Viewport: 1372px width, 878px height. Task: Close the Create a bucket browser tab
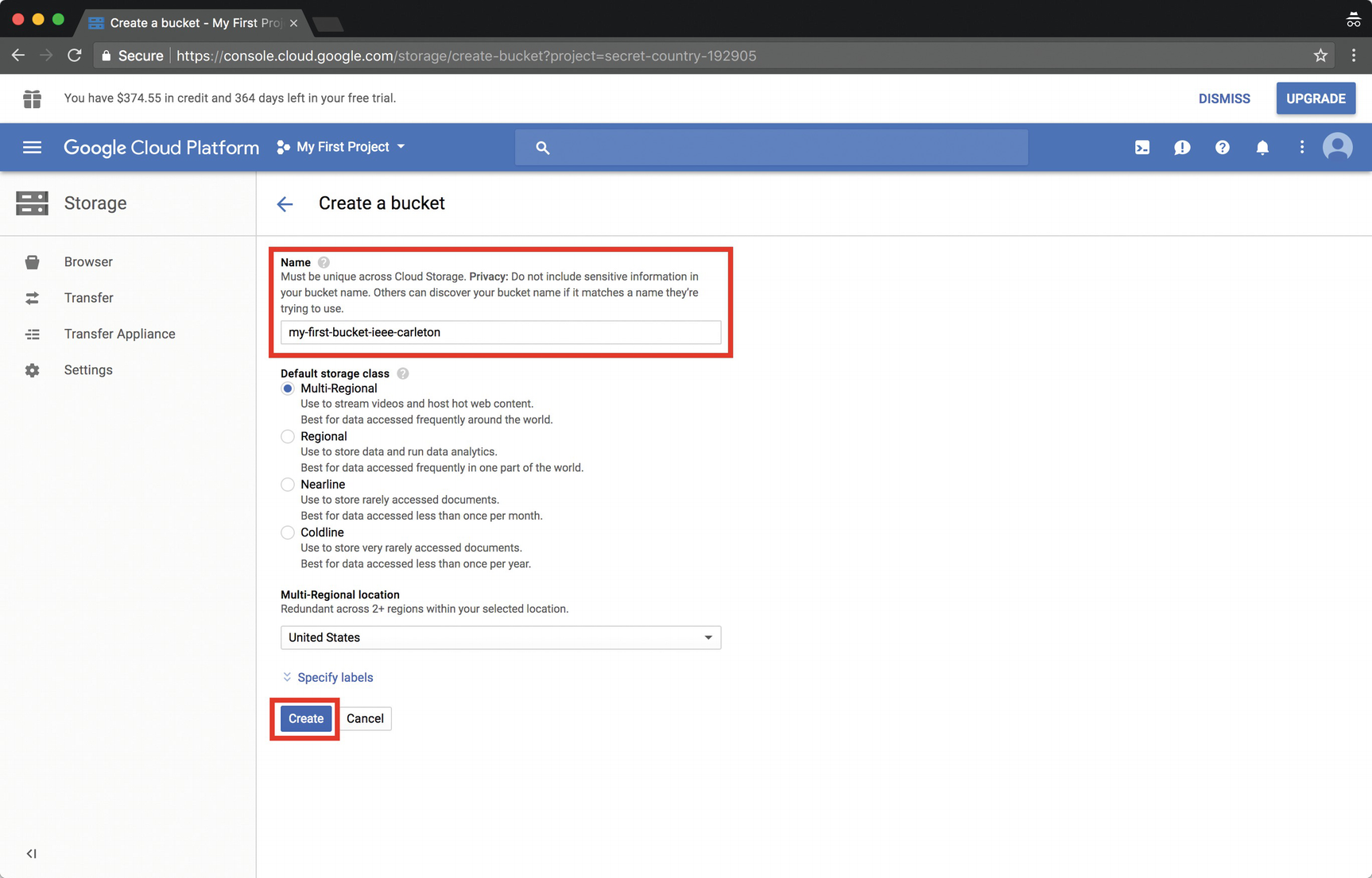pyautogui.click(x=294, y=23)
